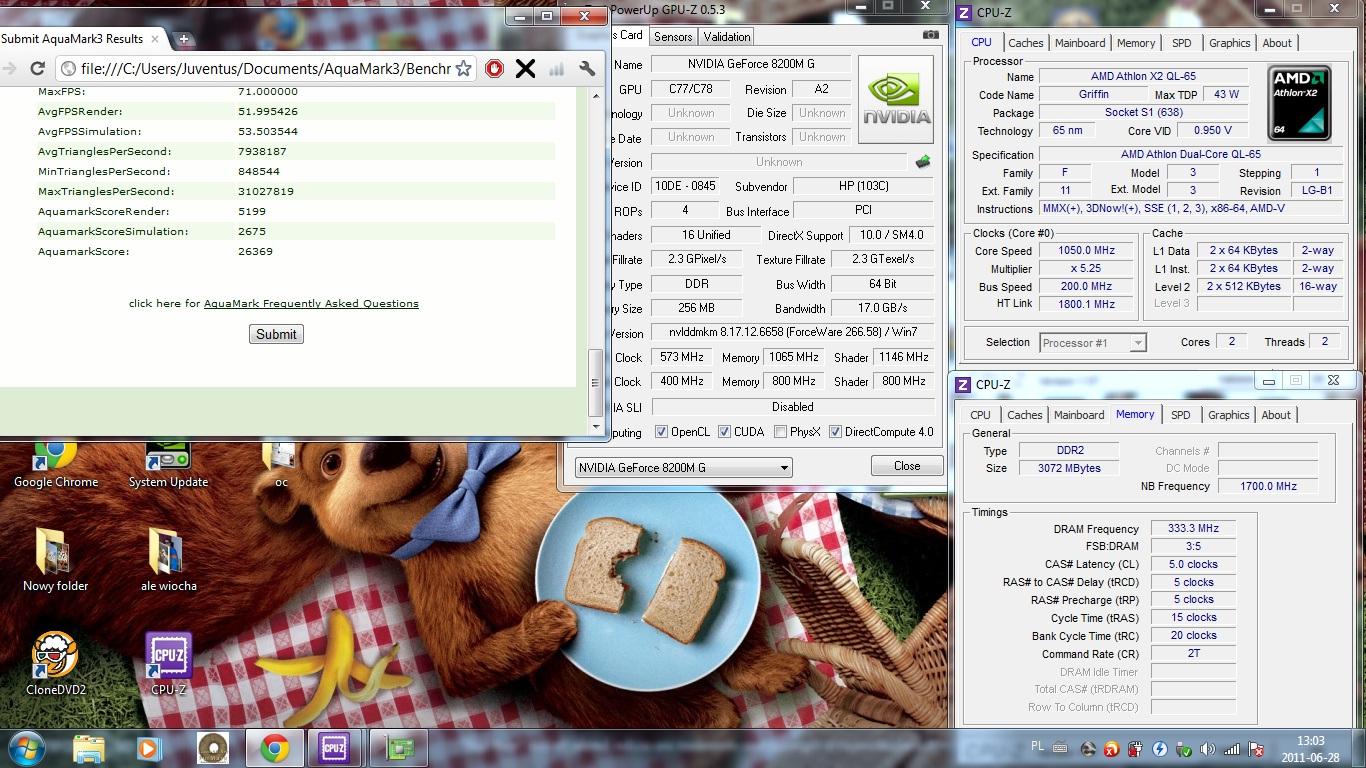Click the PL language indicator

point(1037,747)
